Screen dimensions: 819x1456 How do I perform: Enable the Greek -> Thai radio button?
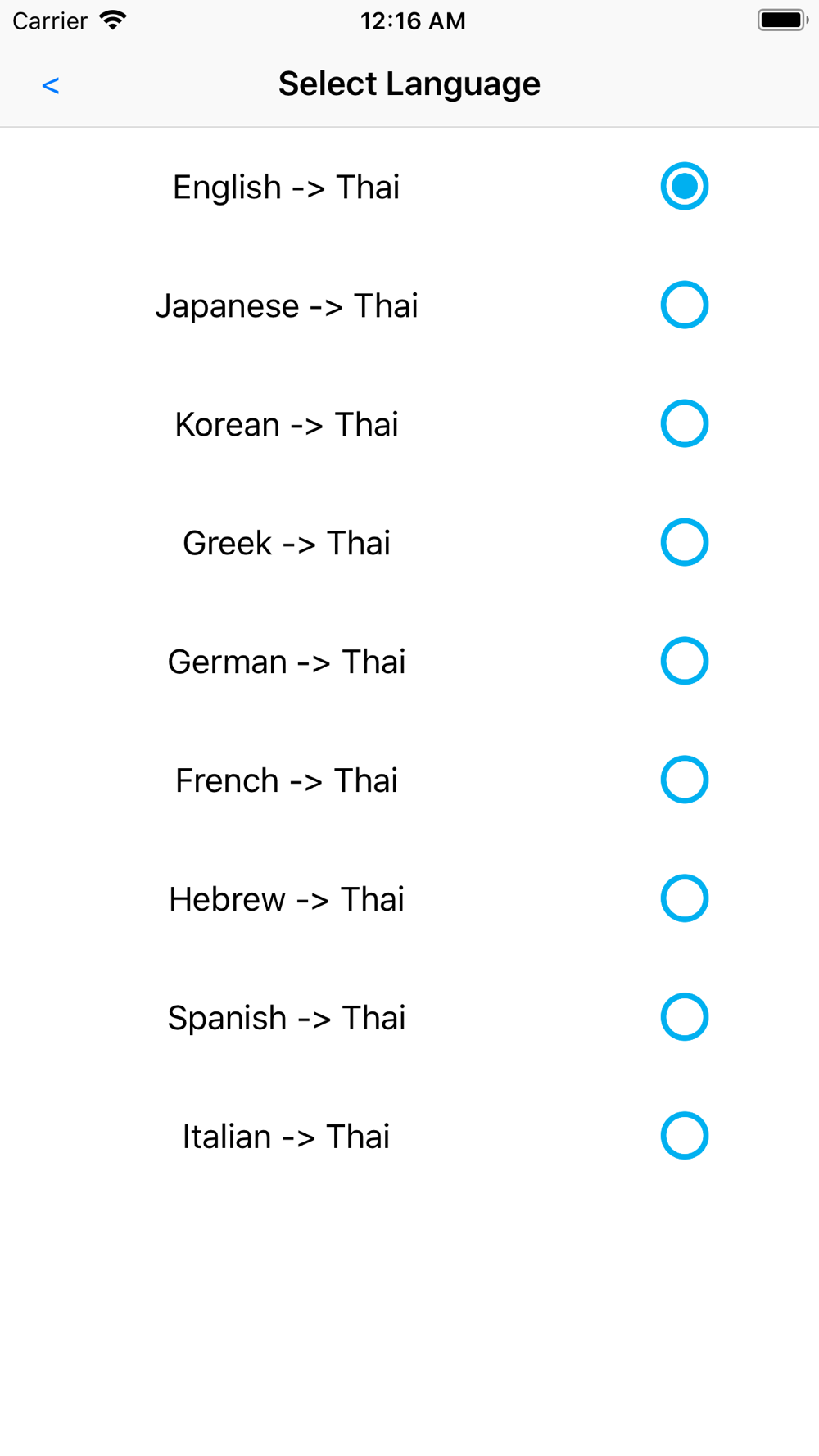point(684,543)
